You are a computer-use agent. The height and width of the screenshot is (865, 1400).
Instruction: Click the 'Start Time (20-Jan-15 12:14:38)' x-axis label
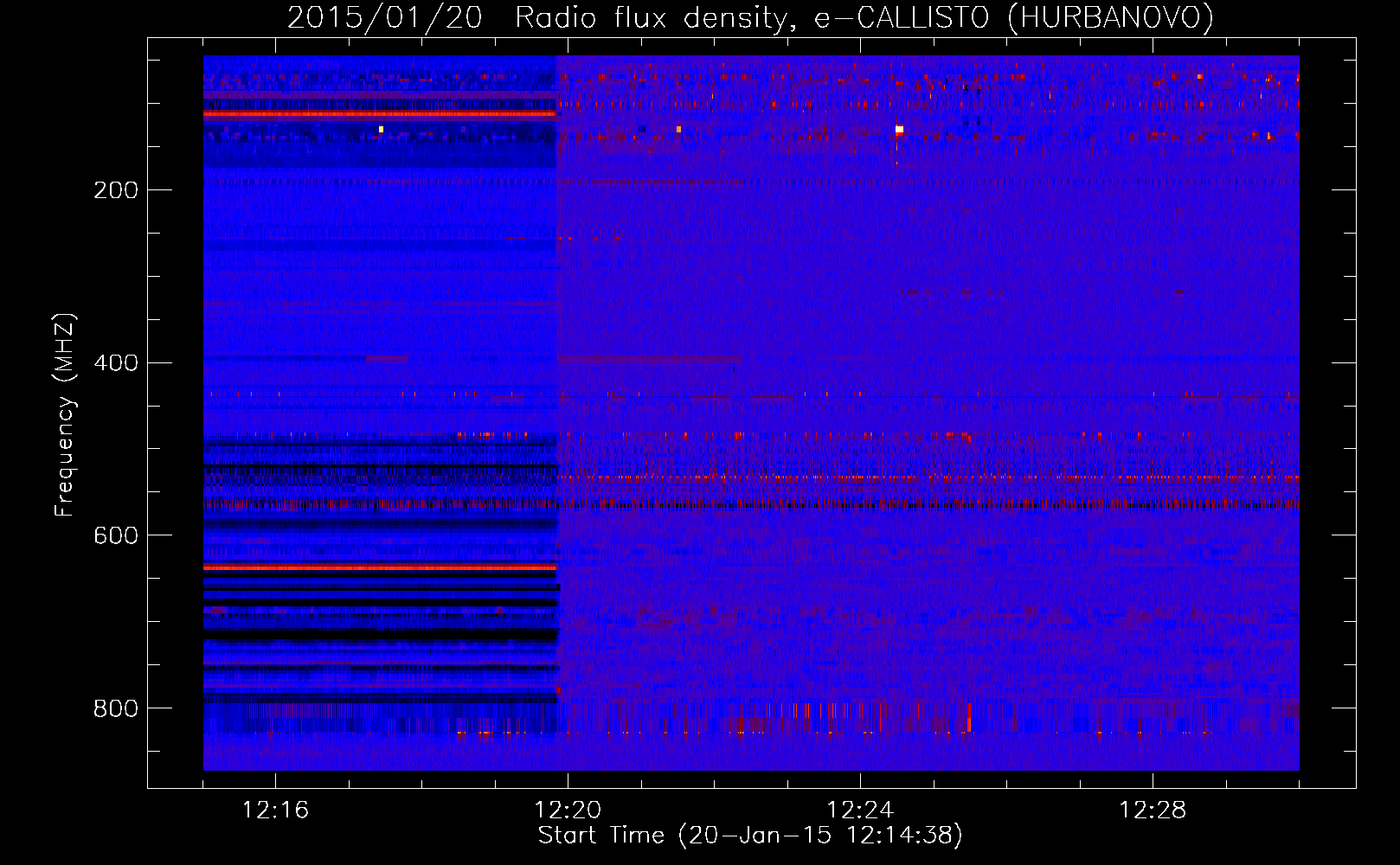[750, 836]
